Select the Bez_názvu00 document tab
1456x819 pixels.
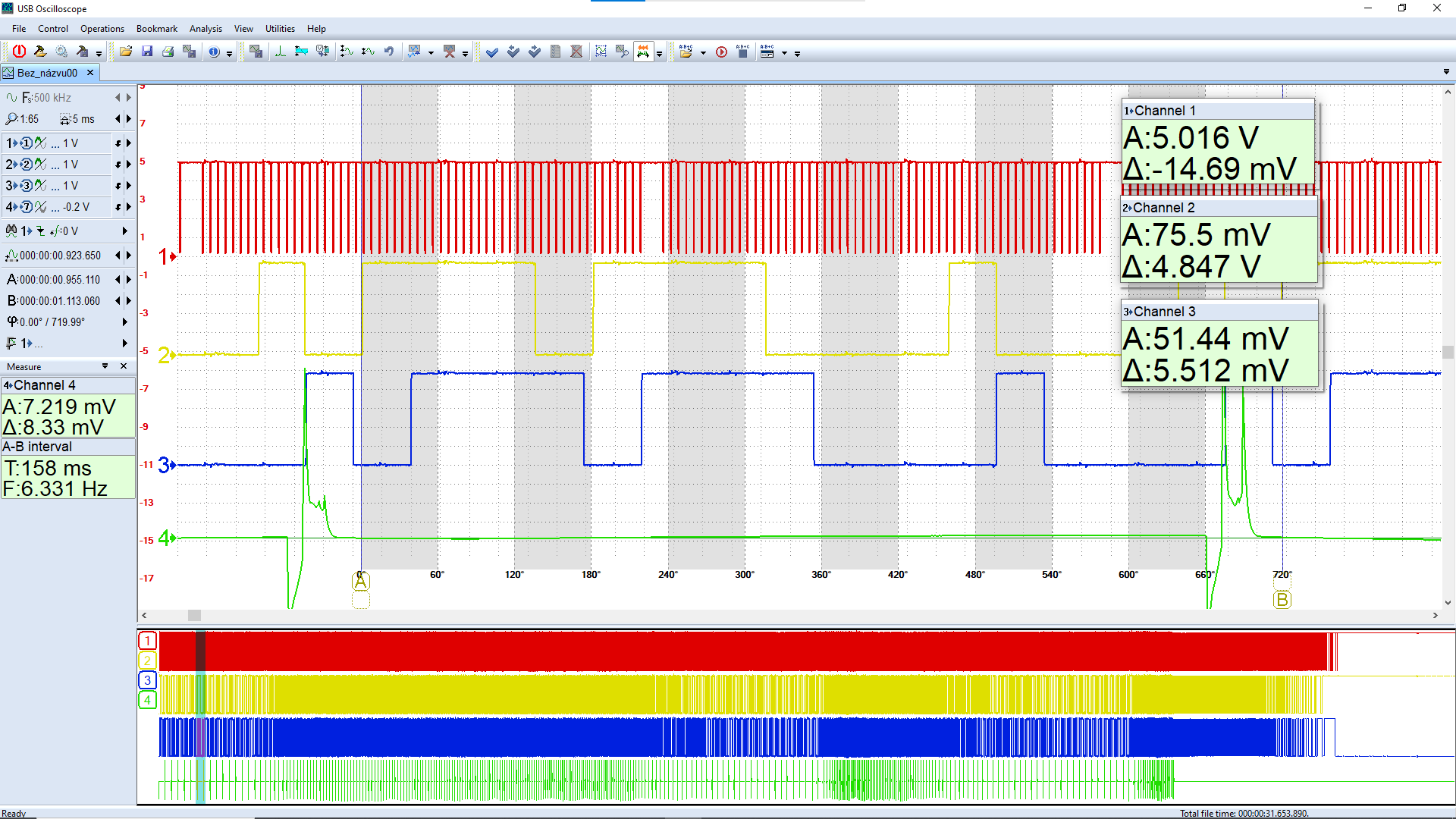pos(47,73)
